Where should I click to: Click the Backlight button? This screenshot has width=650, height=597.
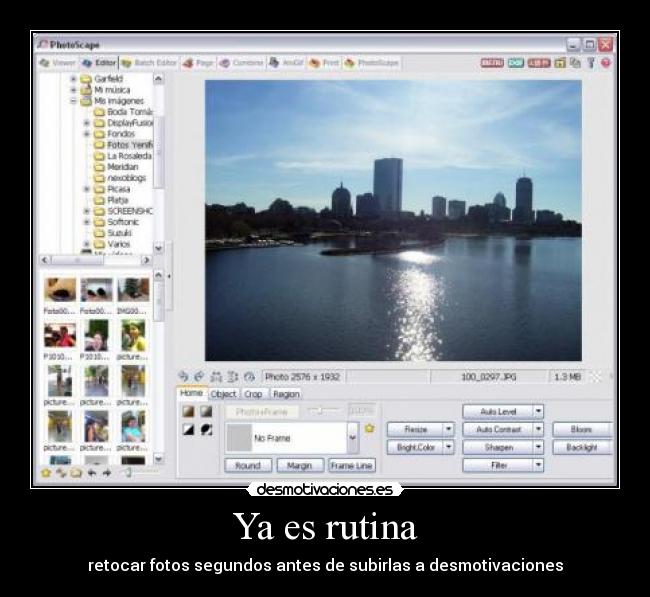tap(582, 447)
